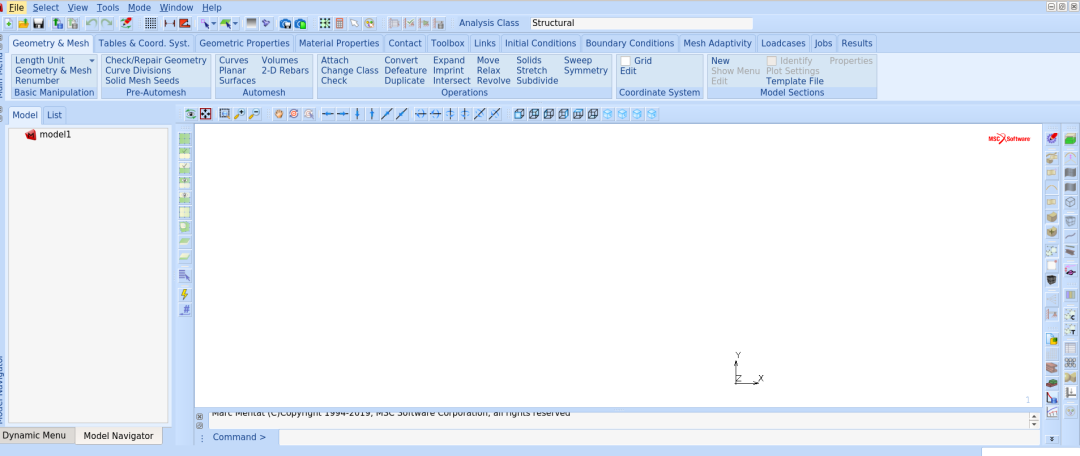This screenshot has width=1080, height=456.
Task: Click the dotted grid icon in main toolbar
Action: (151, 23)
